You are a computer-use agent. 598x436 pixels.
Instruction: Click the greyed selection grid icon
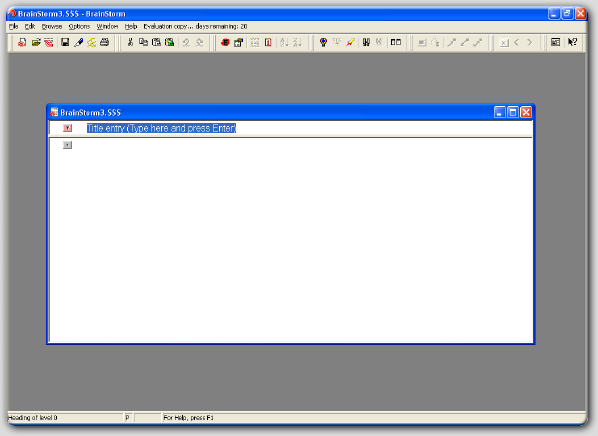pyautogui.click(x=255, y=42)
